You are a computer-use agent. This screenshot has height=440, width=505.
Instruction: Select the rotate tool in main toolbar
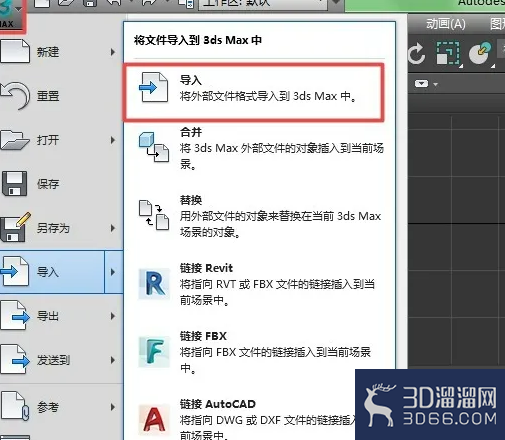[x=417, y=54]
